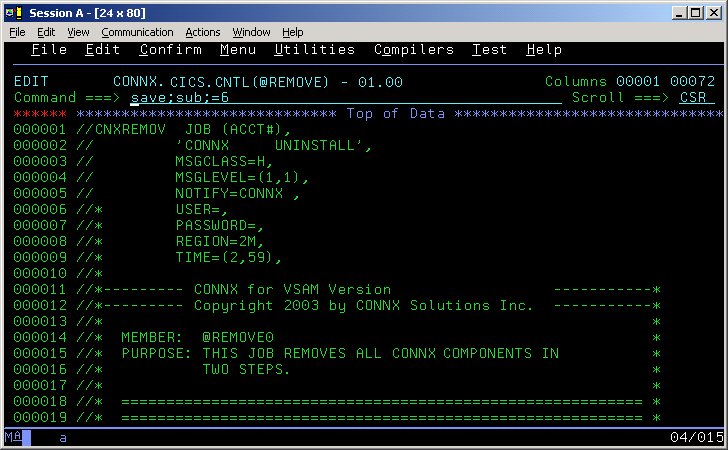Click the Scroll CSR field
This screenshot has width=728, height=450.
[696, 98]
